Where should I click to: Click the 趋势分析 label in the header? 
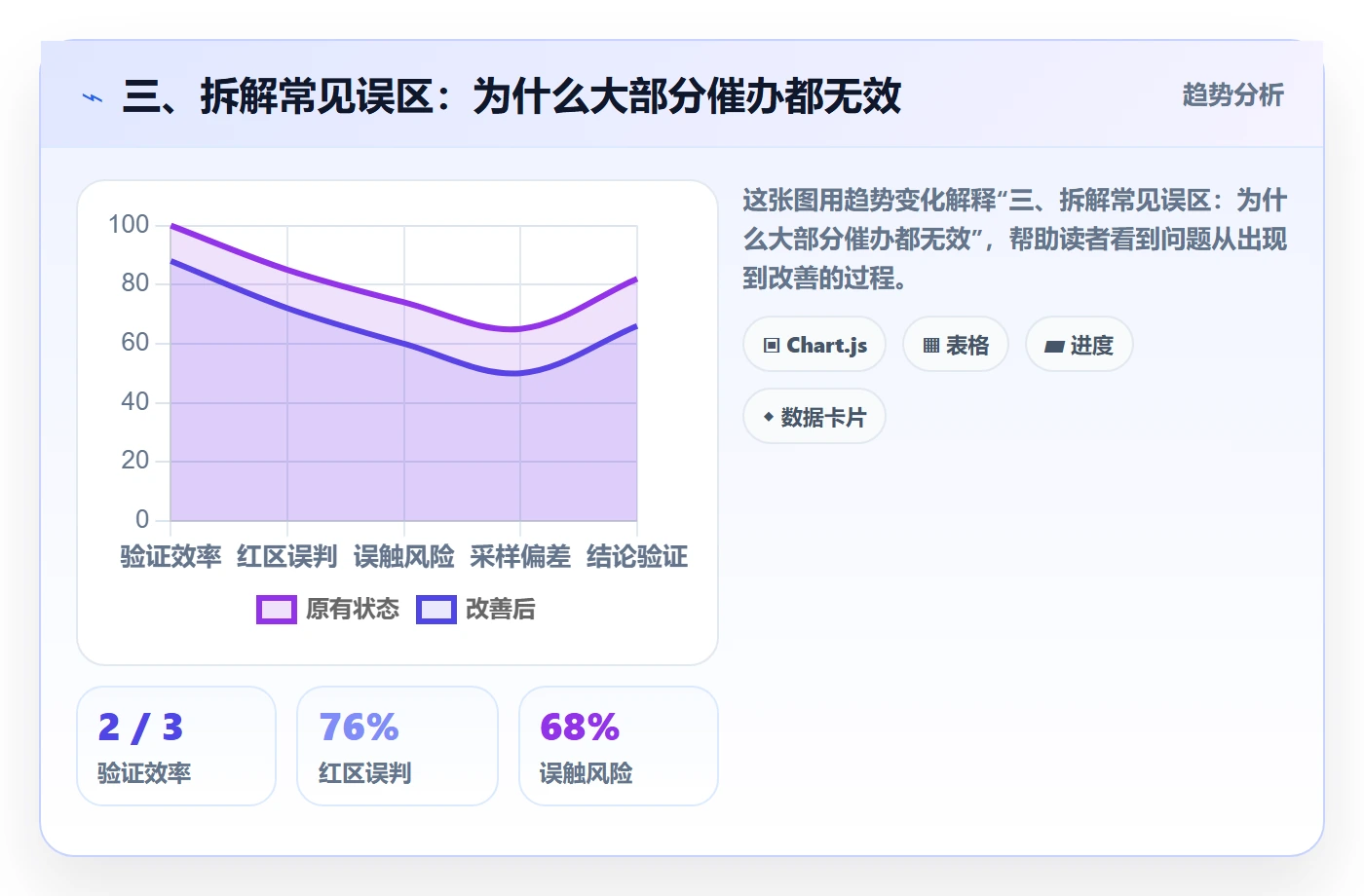tap(1232, 94)
